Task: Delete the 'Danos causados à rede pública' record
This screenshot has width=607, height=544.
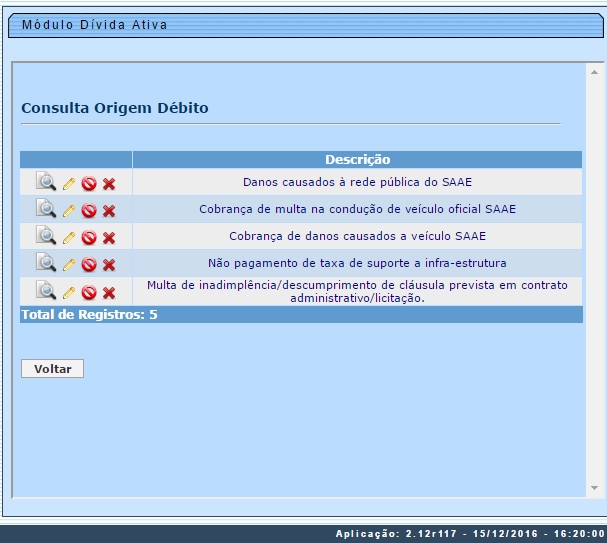Action: [x=109, y=184]
